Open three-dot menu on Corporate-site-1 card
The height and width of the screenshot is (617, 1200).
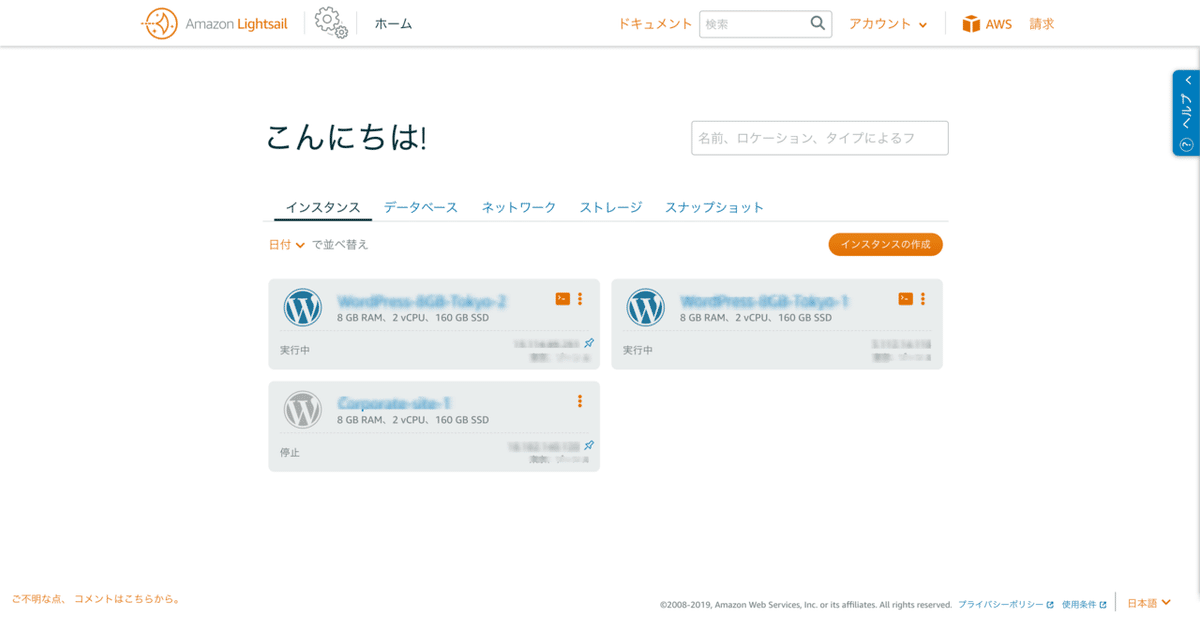pyautogui.click(x=580, y=401)
